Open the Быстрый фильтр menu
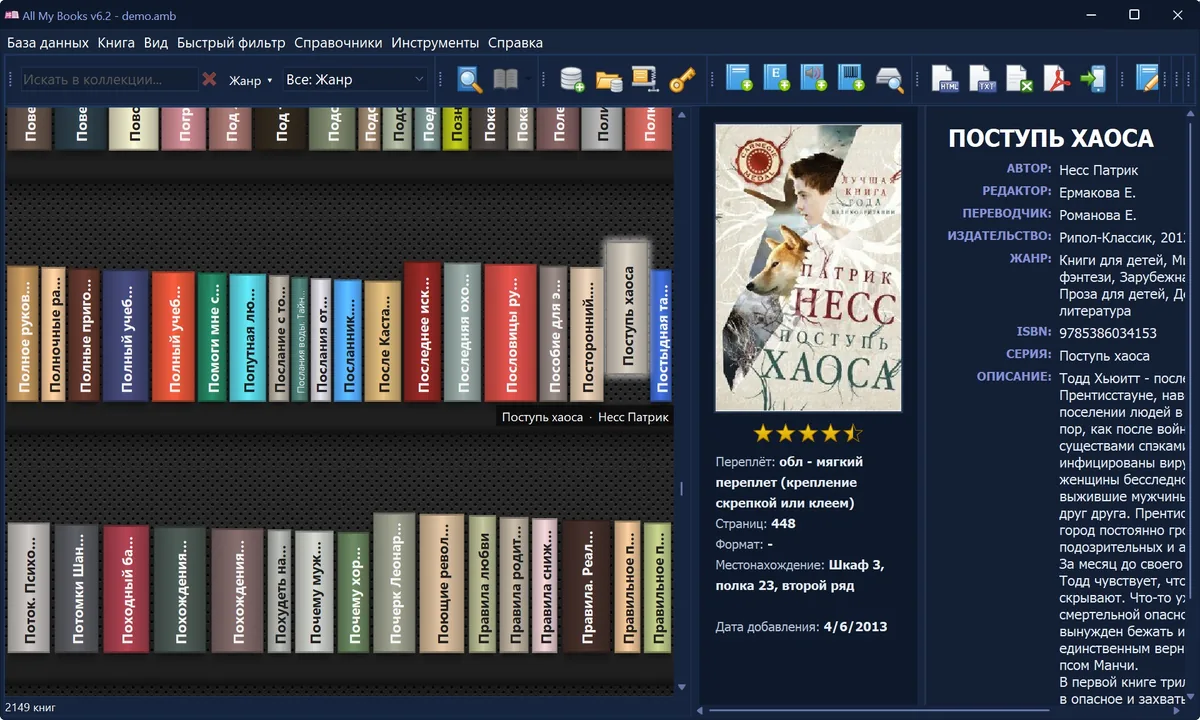Screen dimensions: 1200x720 231,43
